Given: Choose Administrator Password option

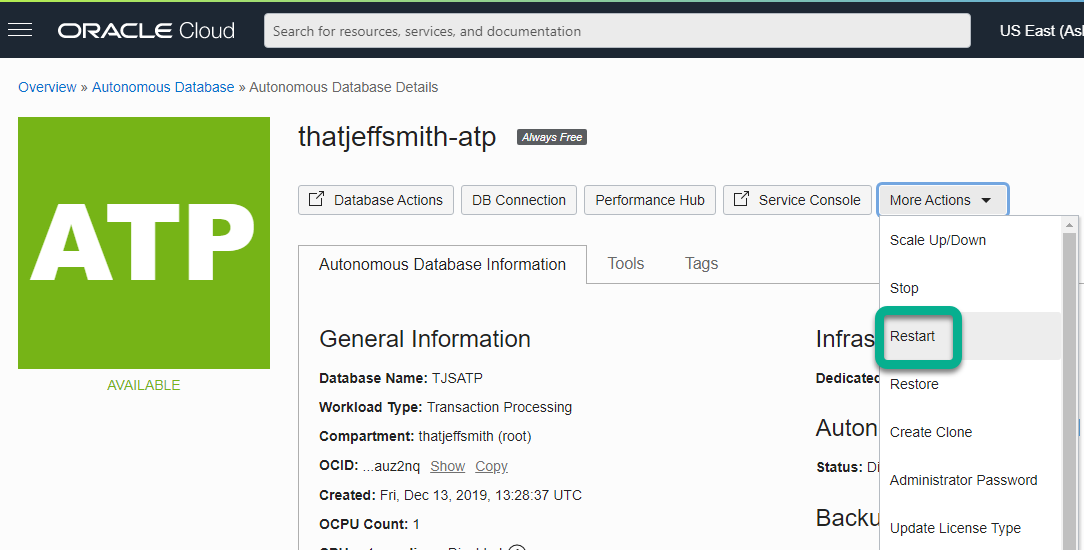Looking at the screenshot, I should [x=963, y=480].
